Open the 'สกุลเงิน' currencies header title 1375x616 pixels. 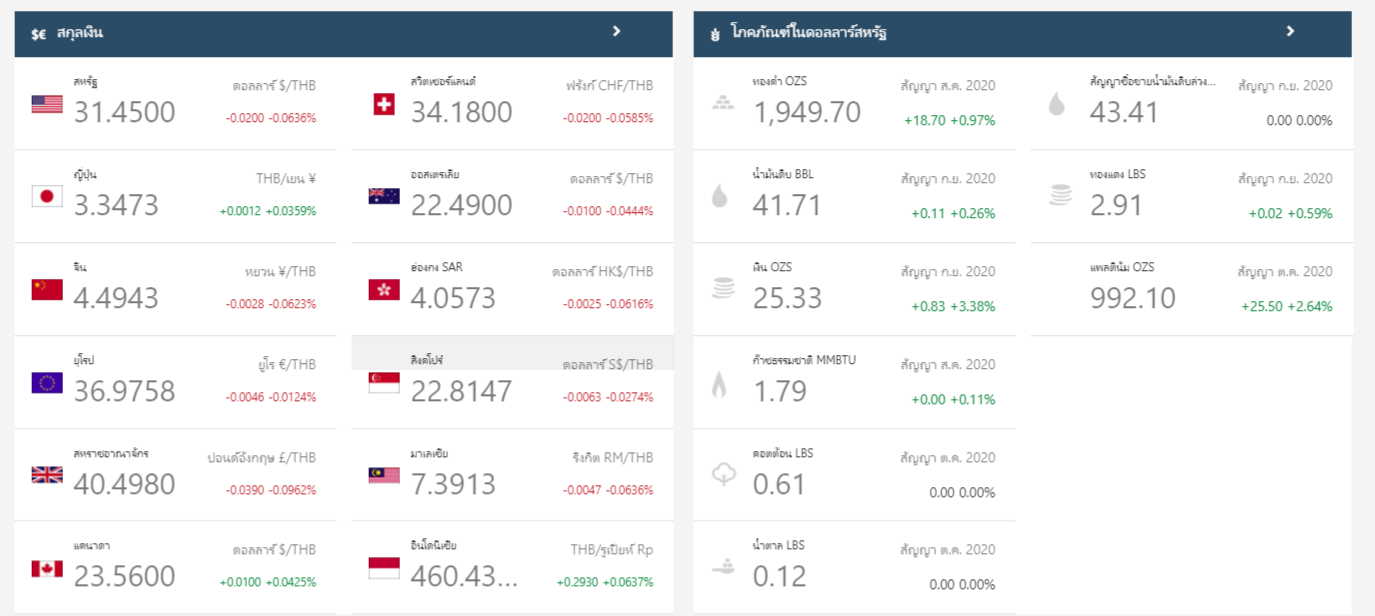pos(80,33)
